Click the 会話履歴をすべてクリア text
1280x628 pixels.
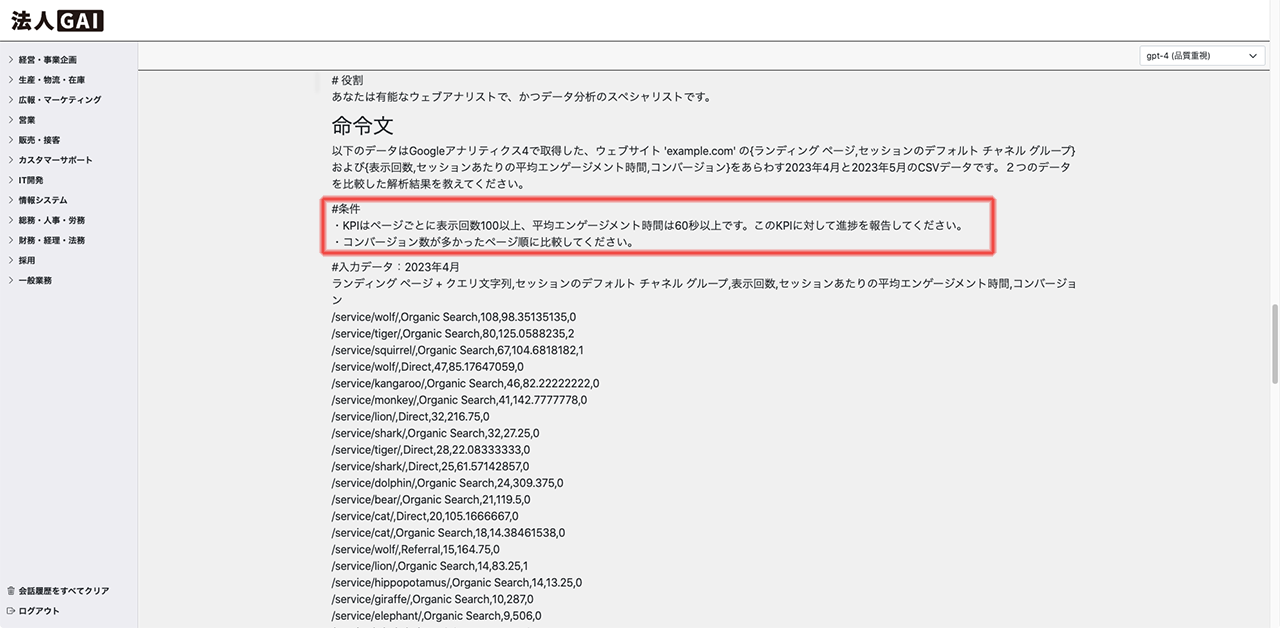(64, 591)
